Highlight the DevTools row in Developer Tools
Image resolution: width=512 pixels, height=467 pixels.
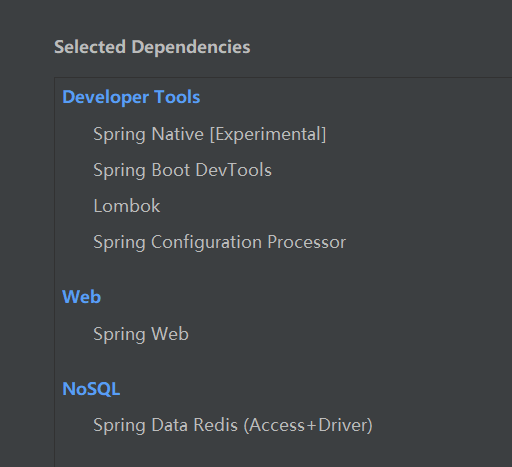283,170
